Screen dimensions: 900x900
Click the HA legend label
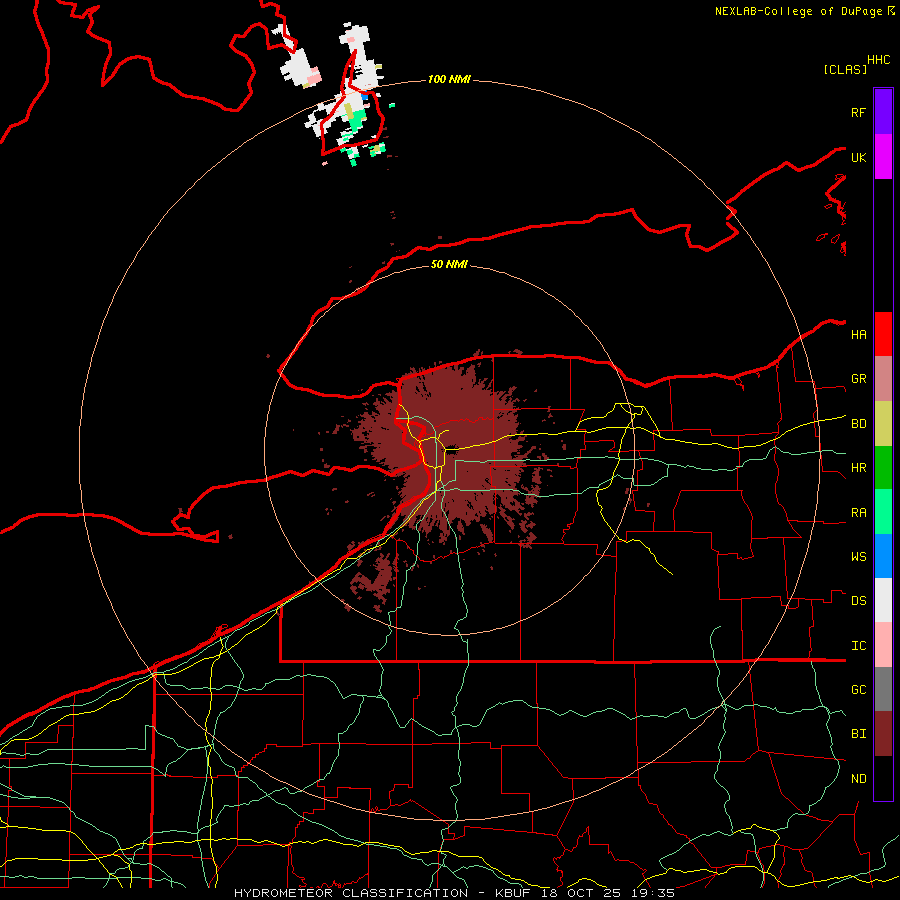tap(859, 335)
